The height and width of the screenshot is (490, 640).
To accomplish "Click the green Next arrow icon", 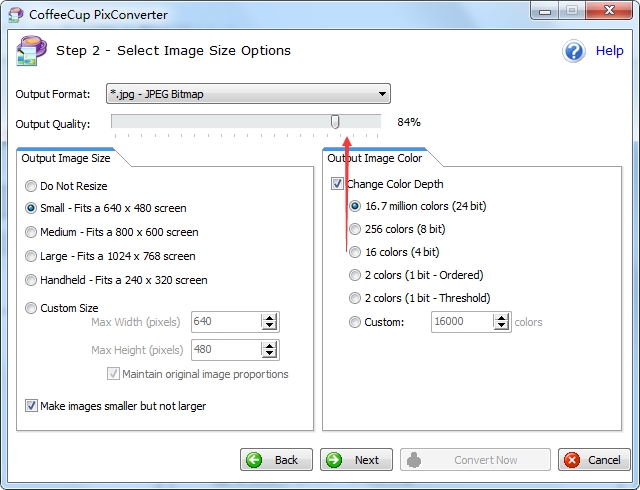I will 334,460.
